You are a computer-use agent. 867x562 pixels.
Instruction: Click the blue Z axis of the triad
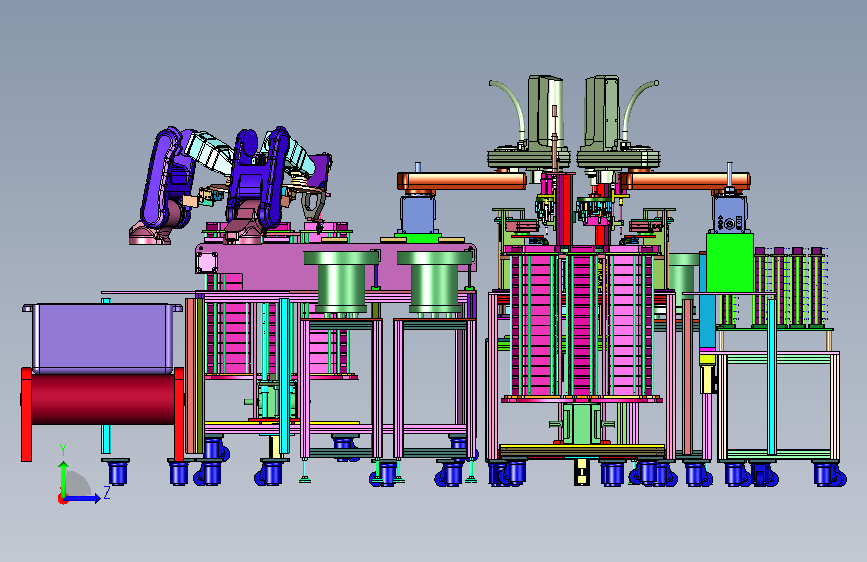click(x=83, y=498)
